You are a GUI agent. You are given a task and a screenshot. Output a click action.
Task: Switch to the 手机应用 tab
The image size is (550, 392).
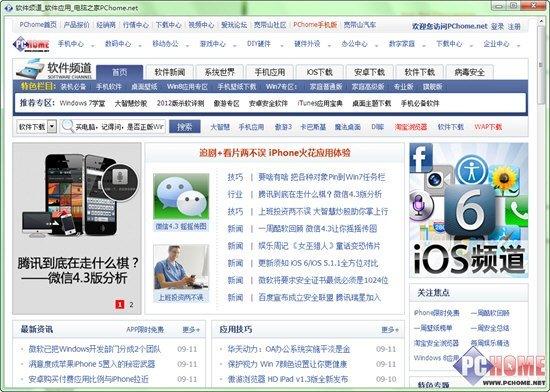pos(269,72)
